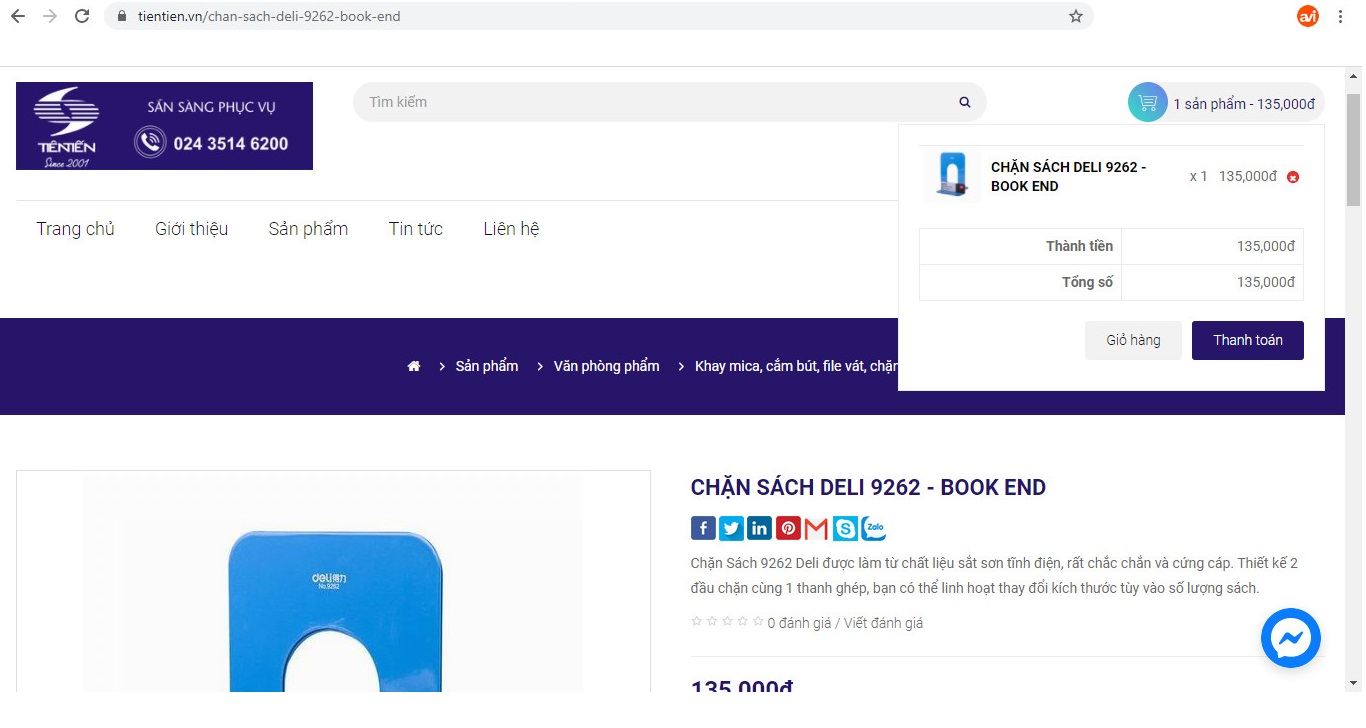Viewport: 1366px width, 728px height.
Task: Click the Giỏ hàng button
Action: pos(1133,340)
